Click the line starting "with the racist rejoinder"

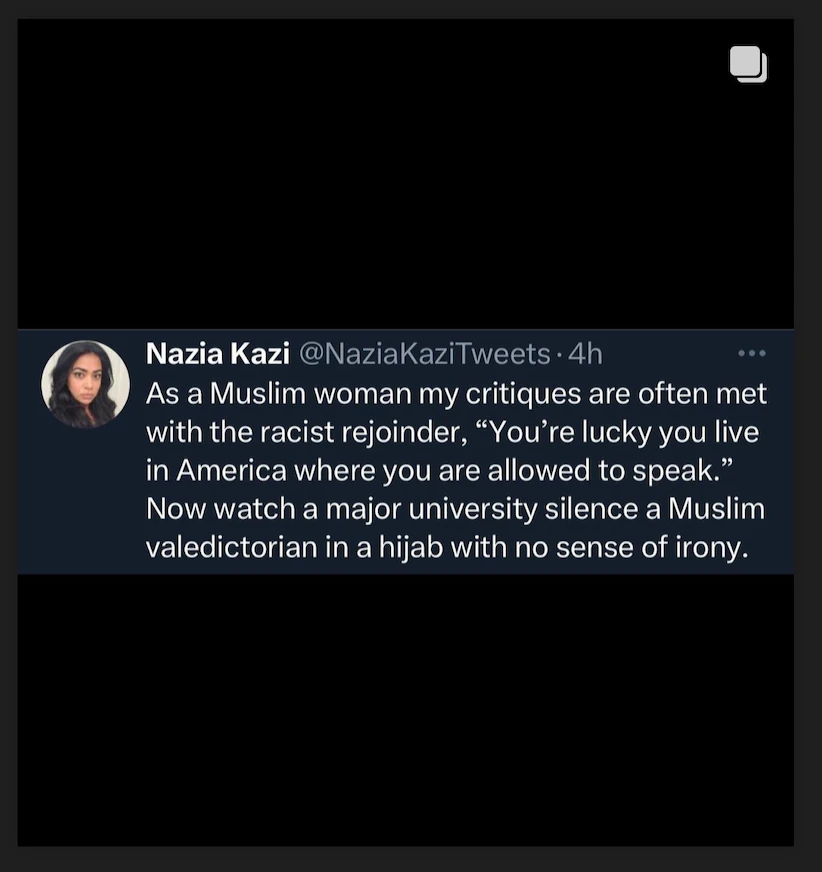[x=452, y=432]
